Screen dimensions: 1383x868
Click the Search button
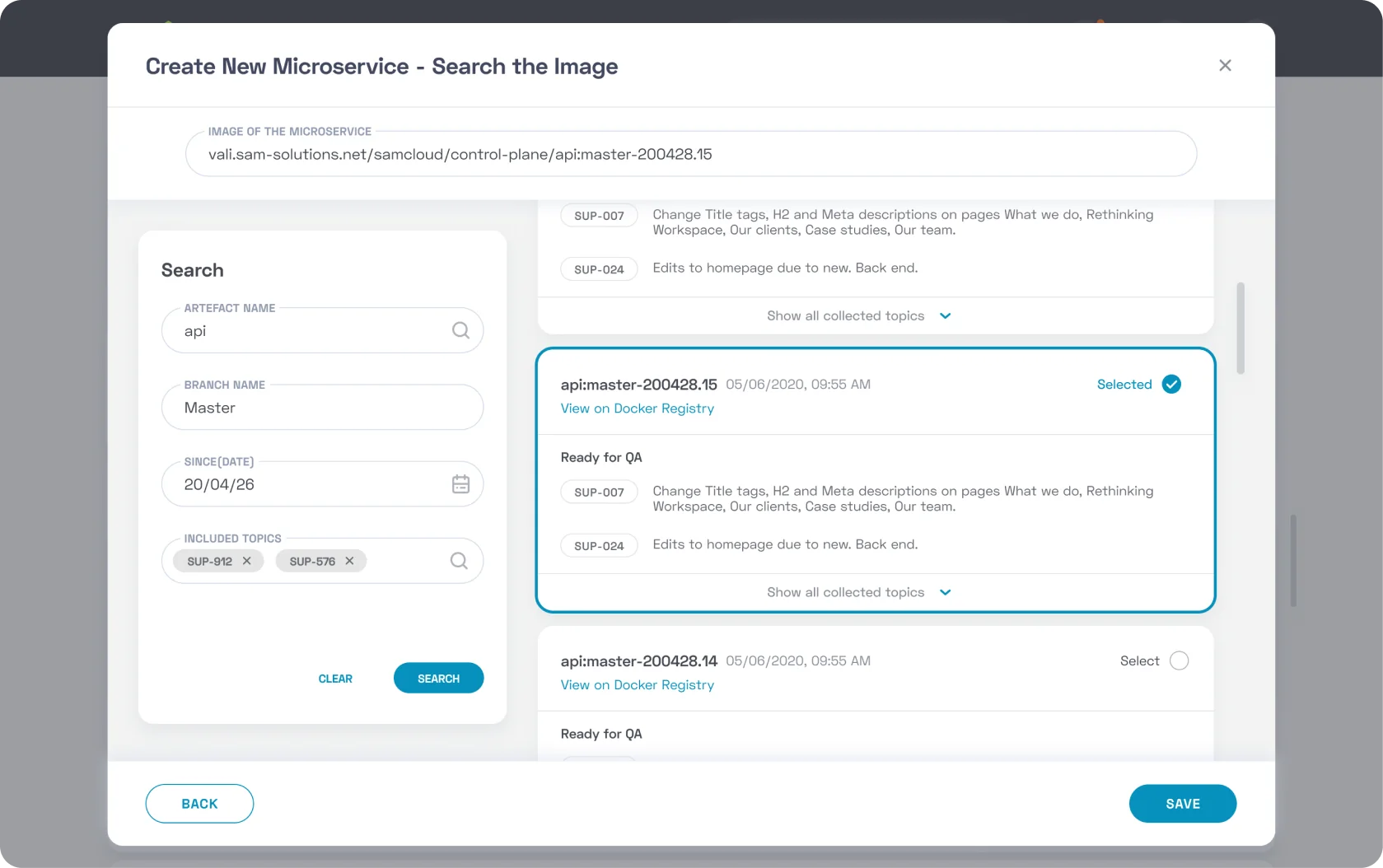click(x=438, y=678)
